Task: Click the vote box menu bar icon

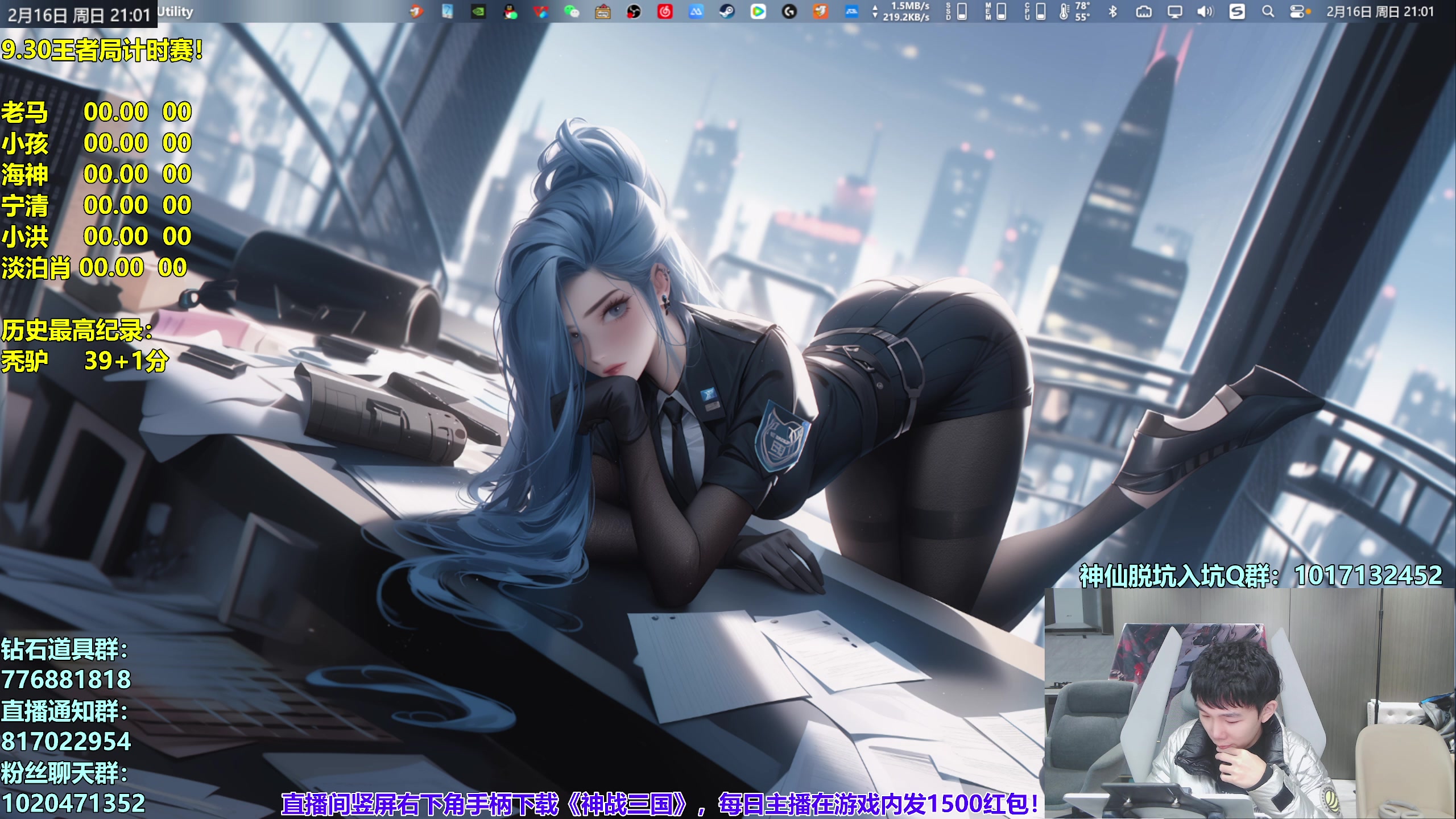Action: pos(603,11)
